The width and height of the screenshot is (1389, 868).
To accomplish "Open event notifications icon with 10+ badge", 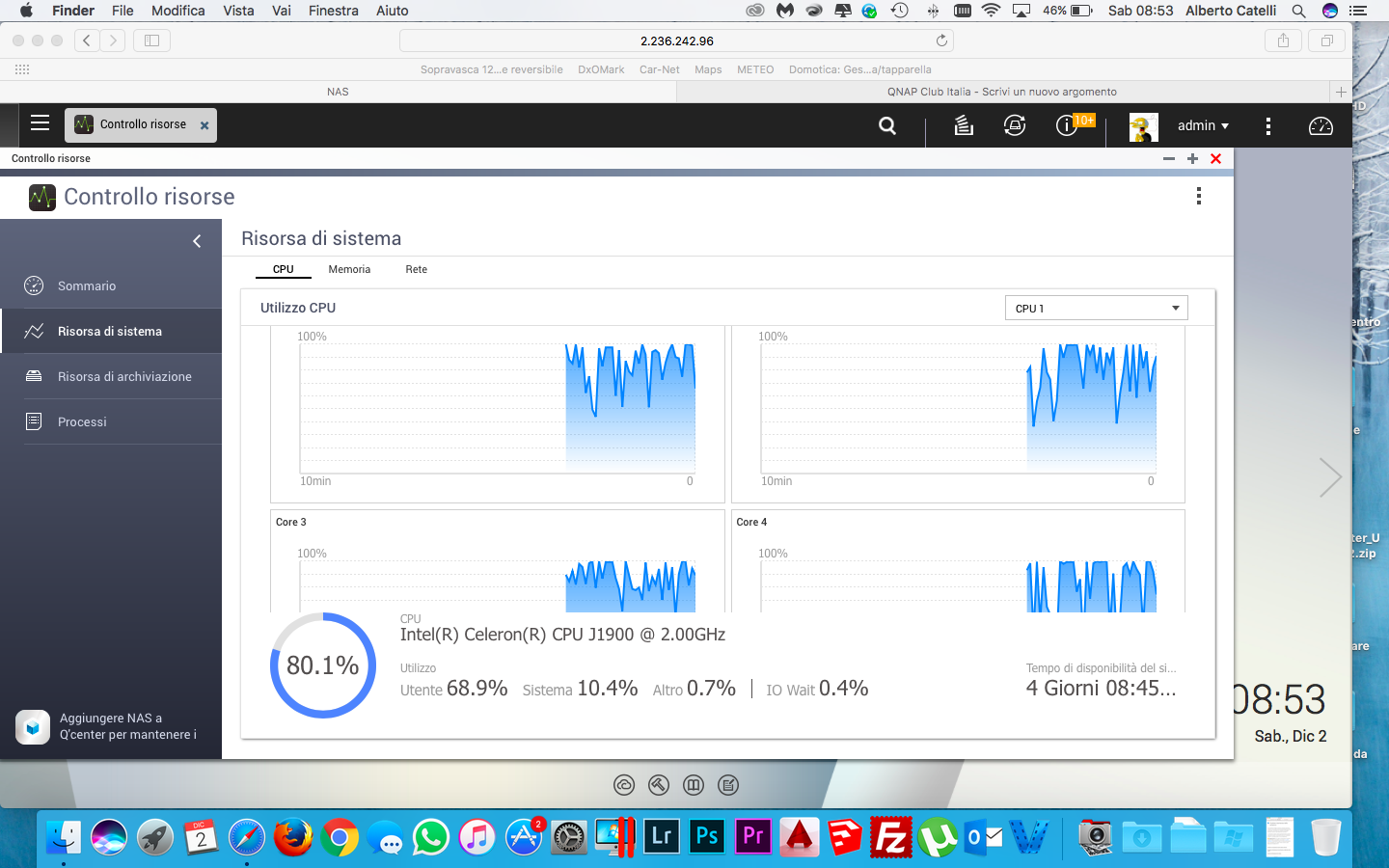I will coord(1068,125).
